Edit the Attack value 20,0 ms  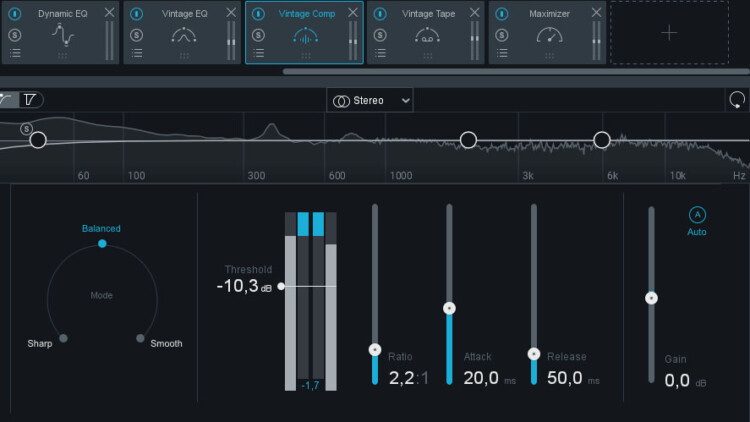pyautogui.click(x=490, y=378)
